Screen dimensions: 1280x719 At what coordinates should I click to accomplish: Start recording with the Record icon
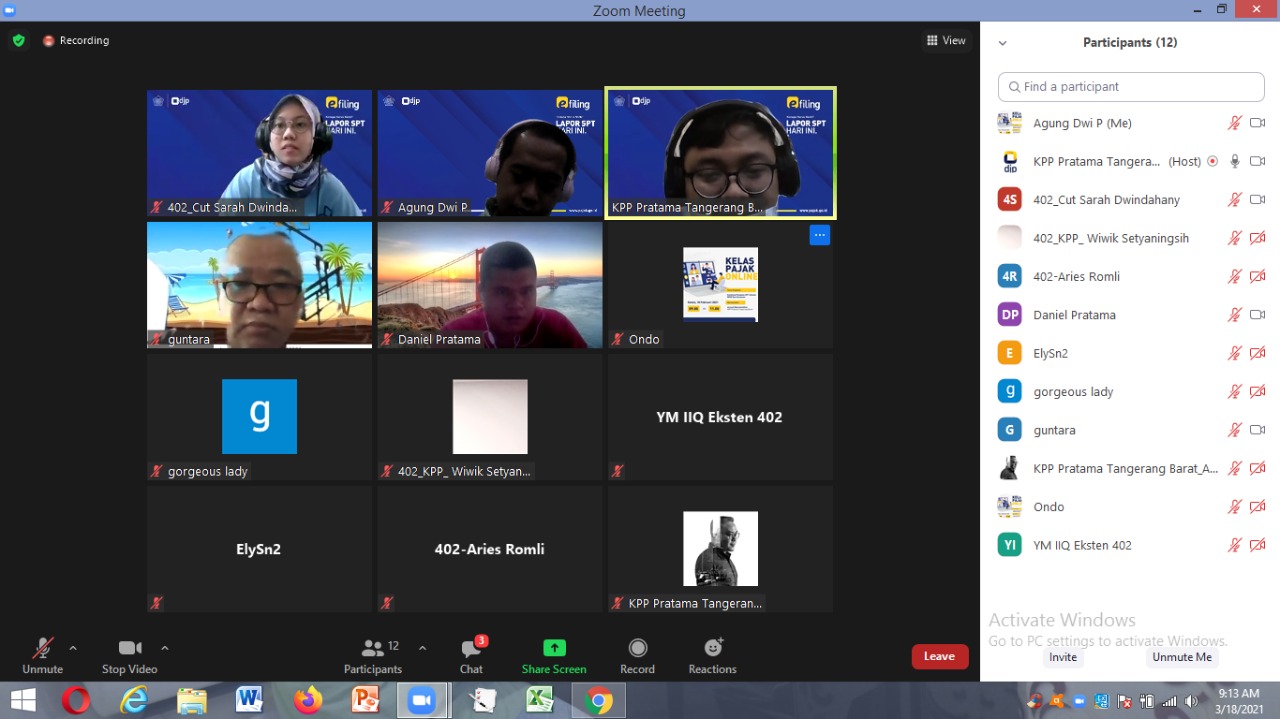[637, 649]
